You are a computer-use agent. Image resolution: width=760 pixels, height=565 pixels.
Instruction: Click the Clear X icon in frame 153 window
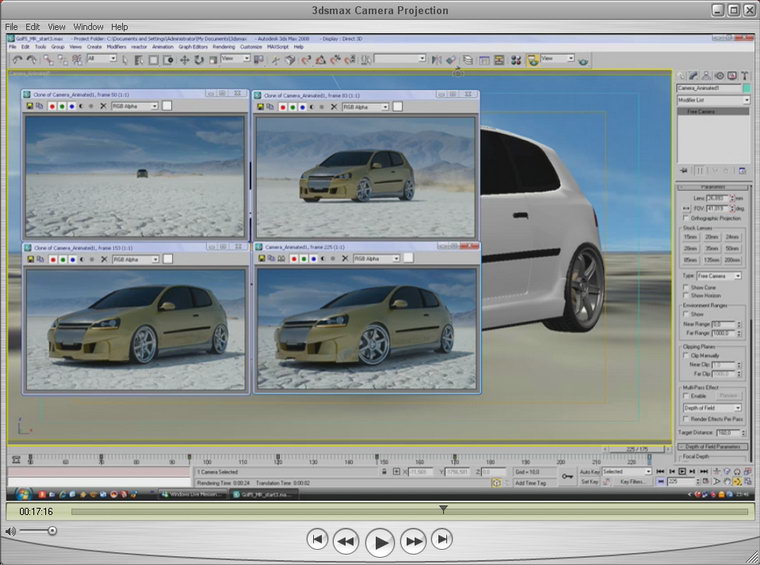103,259
